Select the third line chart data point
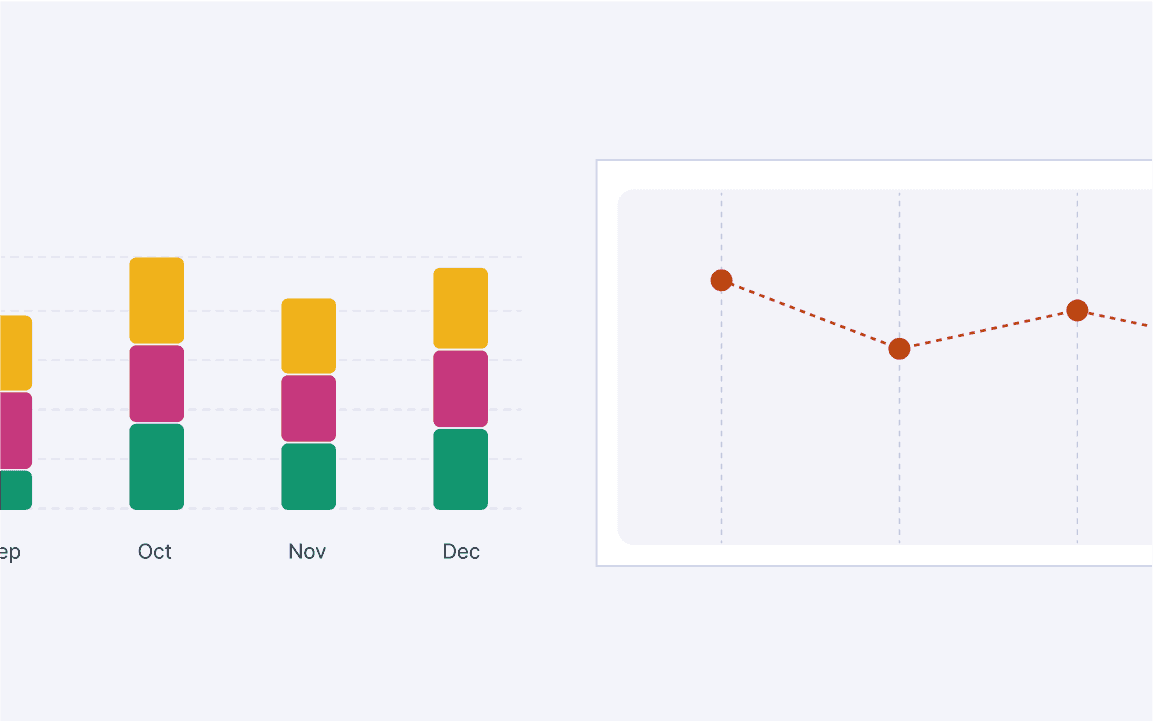Viewport: 1153px width, 721px height. click(1077, 310)
